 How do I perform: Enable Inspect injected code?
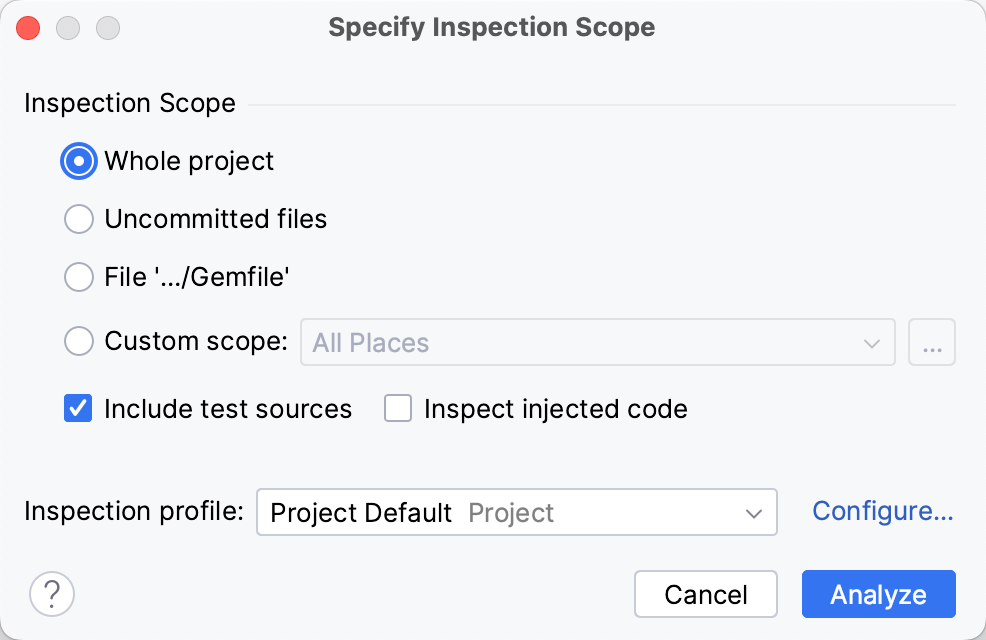tap(398, 408)
